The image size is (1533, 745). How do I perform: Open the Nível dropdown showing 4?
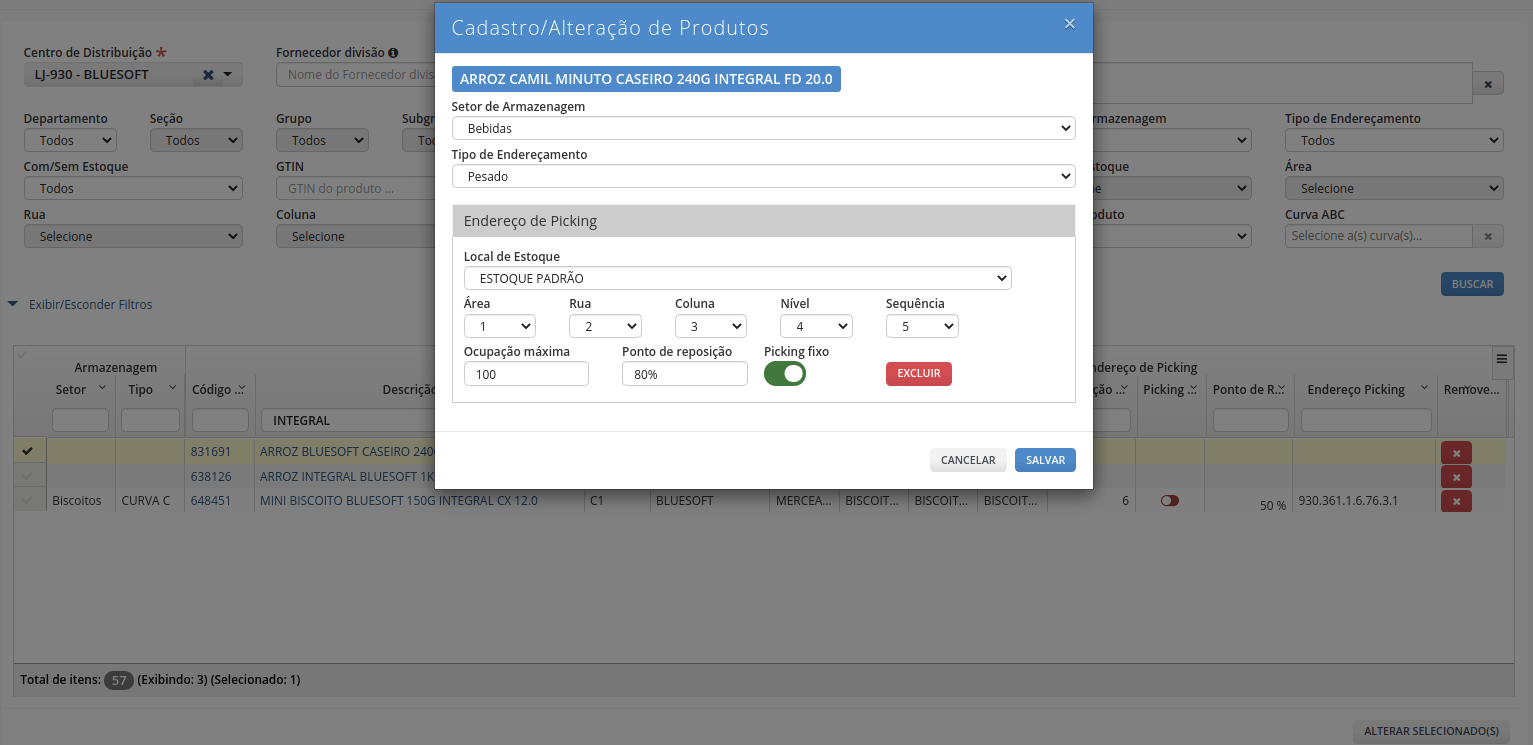816,326
